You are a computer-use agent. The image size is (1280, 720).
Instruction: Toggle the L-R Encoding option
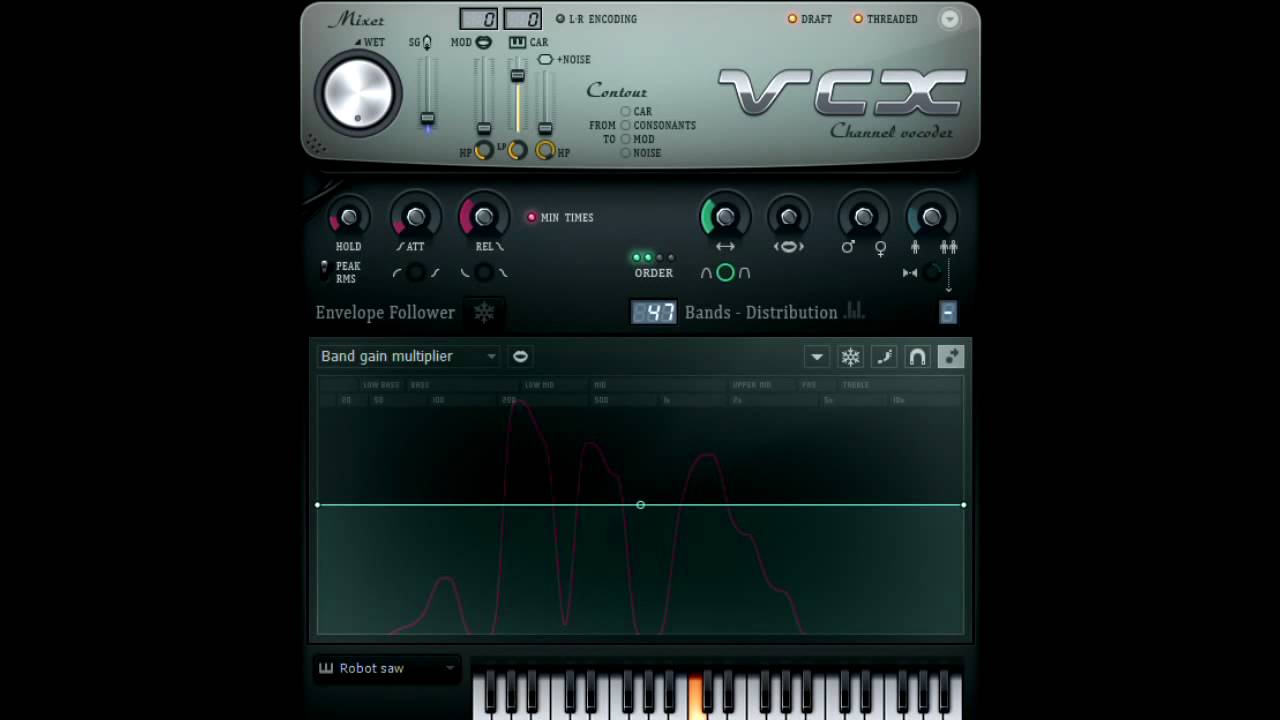(x=560, y=19)
